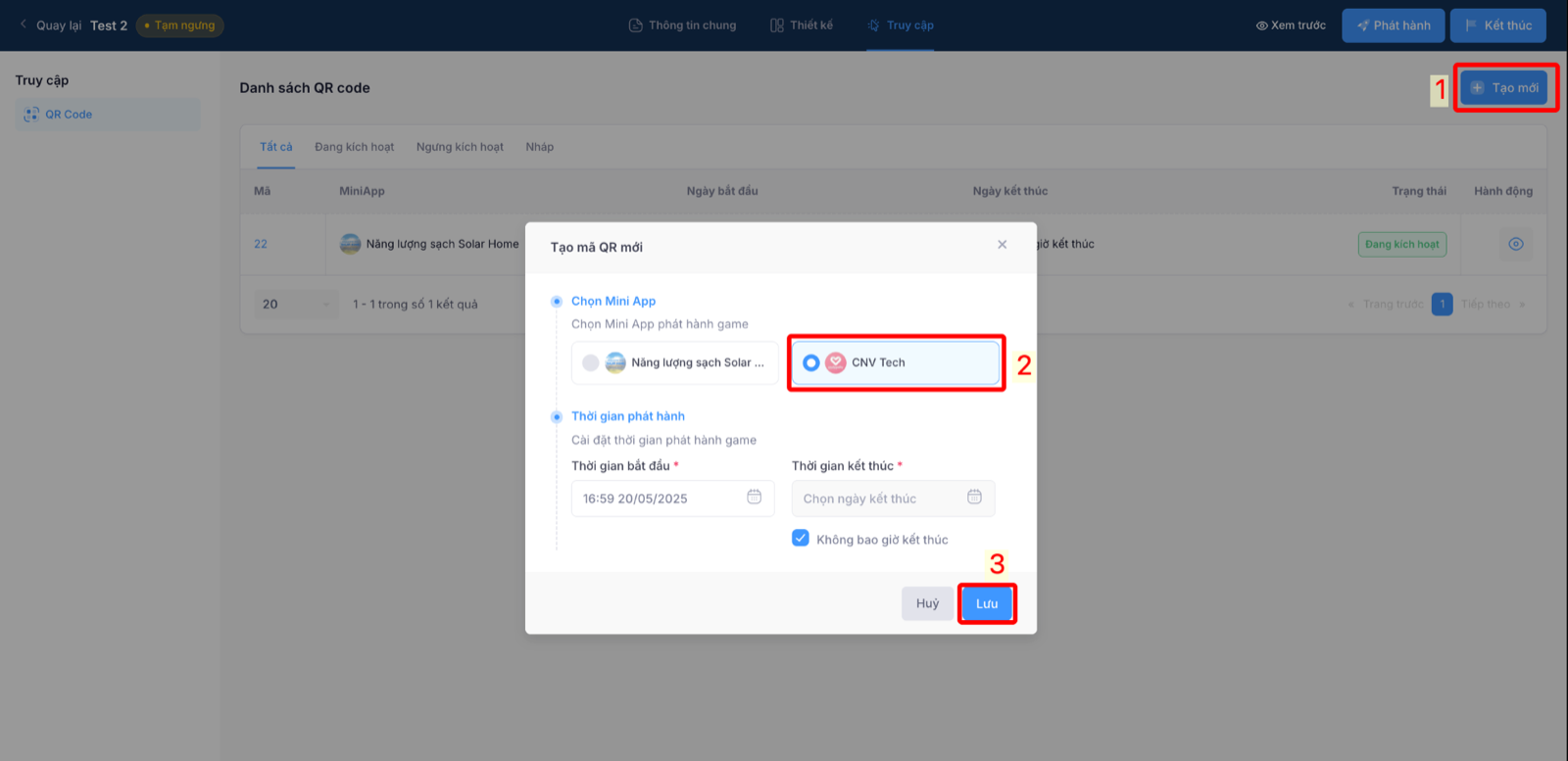Open the Nháp tab
This screenshot has width=1568, height=761.
click(540, 147)
